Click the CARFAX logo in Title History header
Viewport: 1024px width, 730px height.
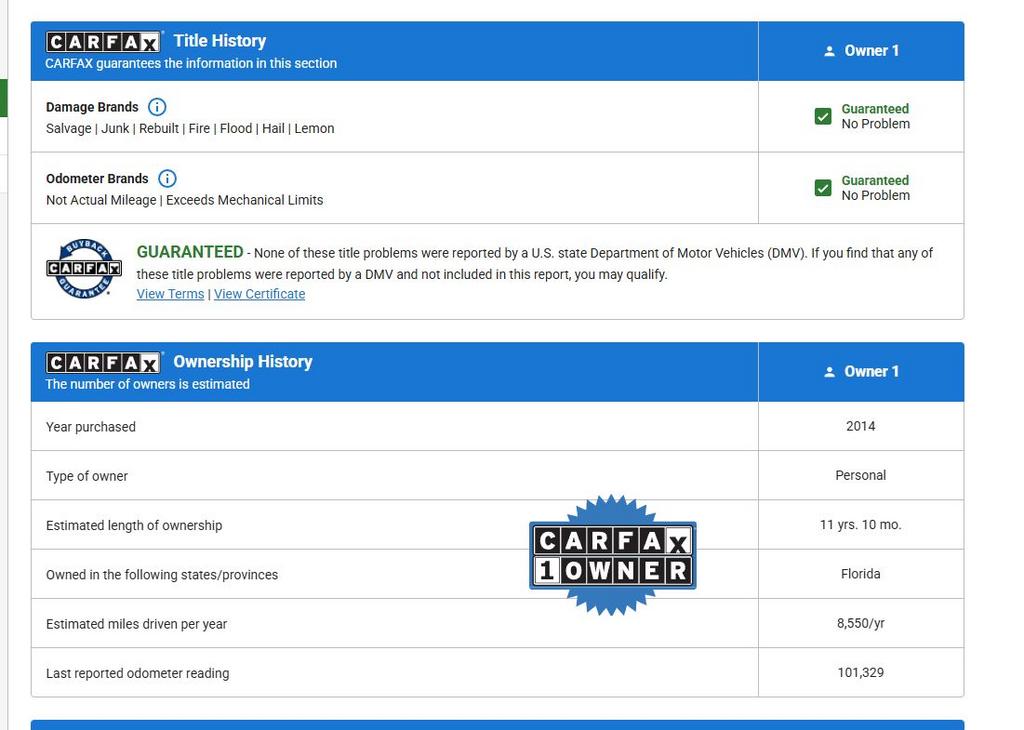103,42
